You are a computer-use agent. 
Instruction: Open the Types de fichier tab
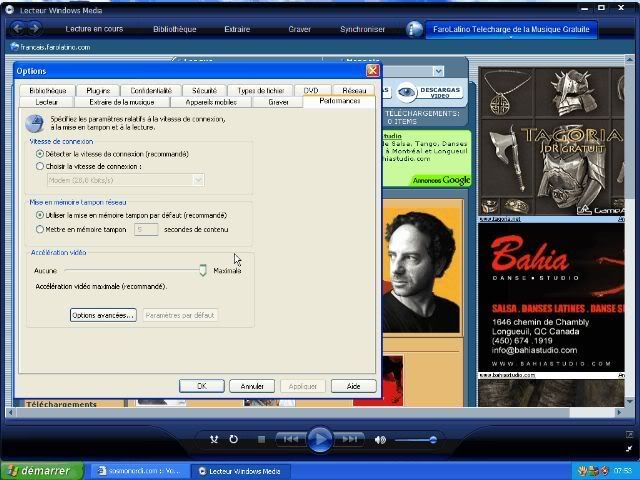click(x=260, y=91)
